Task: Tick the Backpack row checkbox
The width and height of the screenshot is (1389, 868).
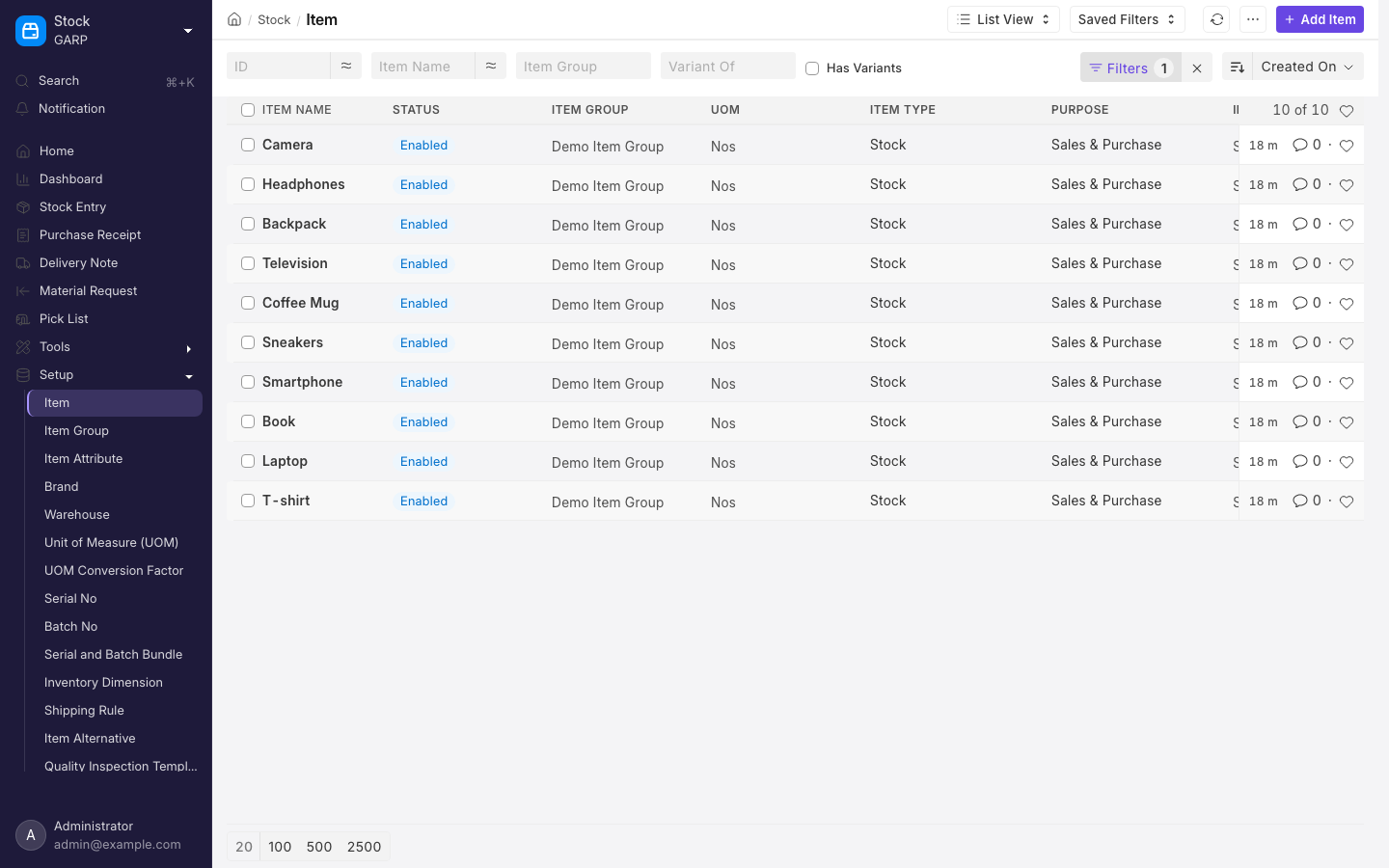Action: pos(248,224)
